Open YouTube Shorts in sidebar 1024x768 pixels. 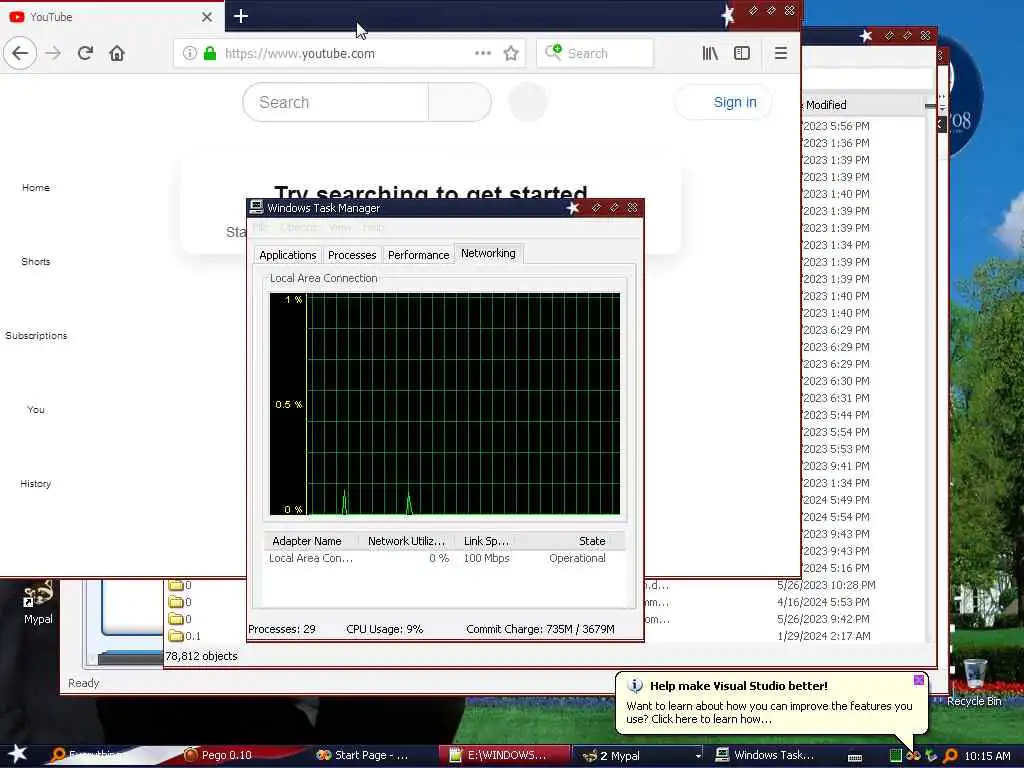36,261
